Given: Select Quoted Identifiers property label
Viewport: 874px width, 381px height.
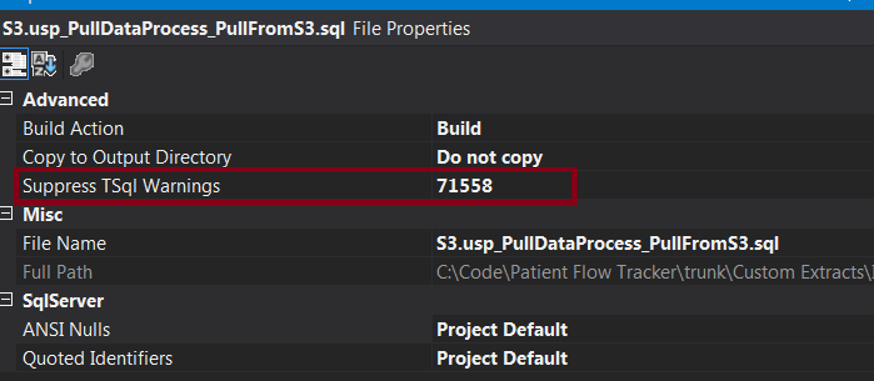Looking at the screenshot, I should tap(98, 358).
